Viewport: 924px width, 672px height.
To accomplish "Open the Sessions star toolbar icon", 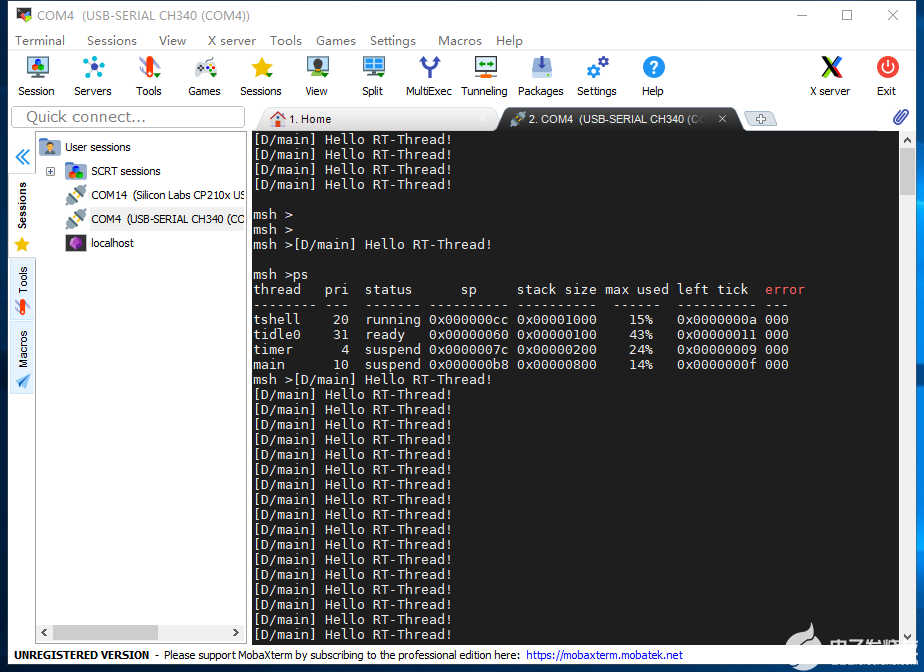I will click(x=260, y=76).
